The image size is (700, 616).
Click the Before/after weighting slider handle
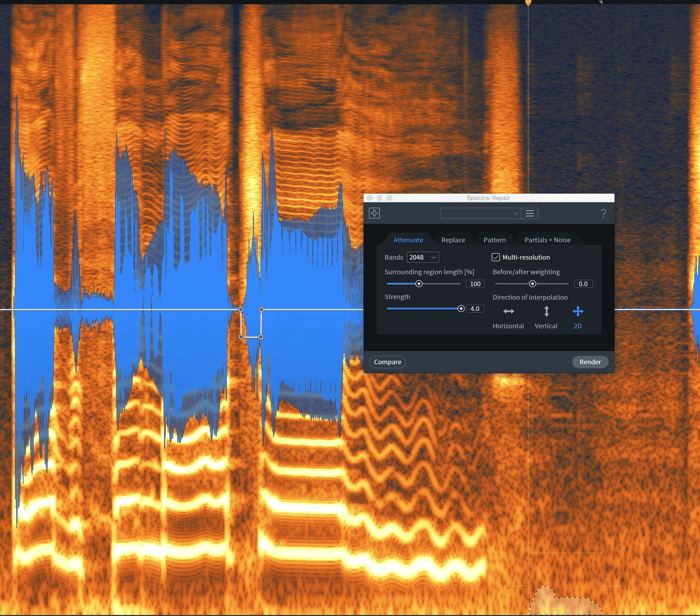click(x=532, y=284)
